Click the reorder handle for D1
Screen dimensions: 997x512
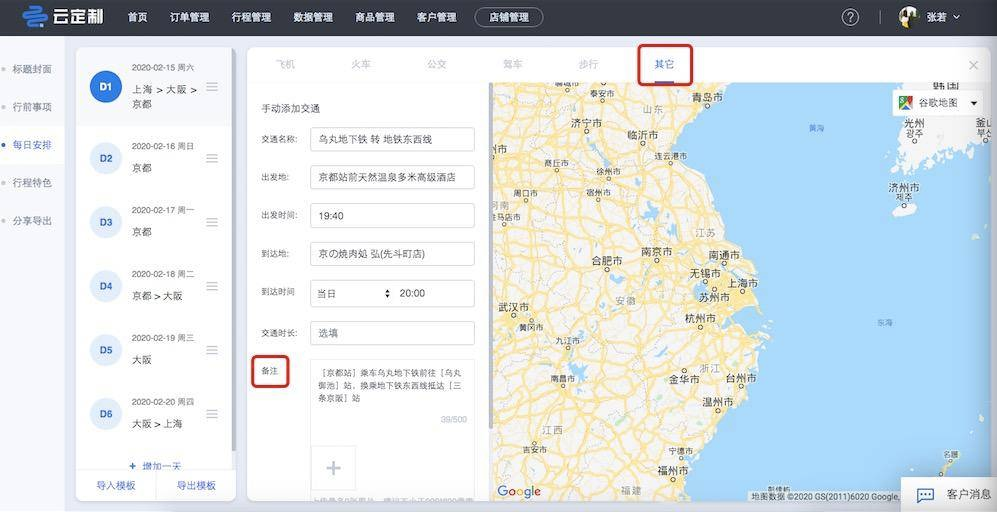[x=212, y=86]
